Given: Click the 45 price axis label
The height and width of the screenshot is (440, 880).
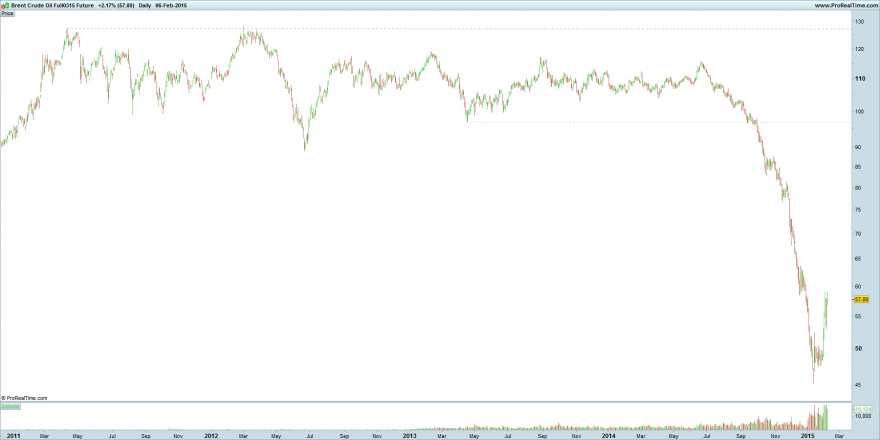Looking at the screenshot, I should click(x=858, y=385).
